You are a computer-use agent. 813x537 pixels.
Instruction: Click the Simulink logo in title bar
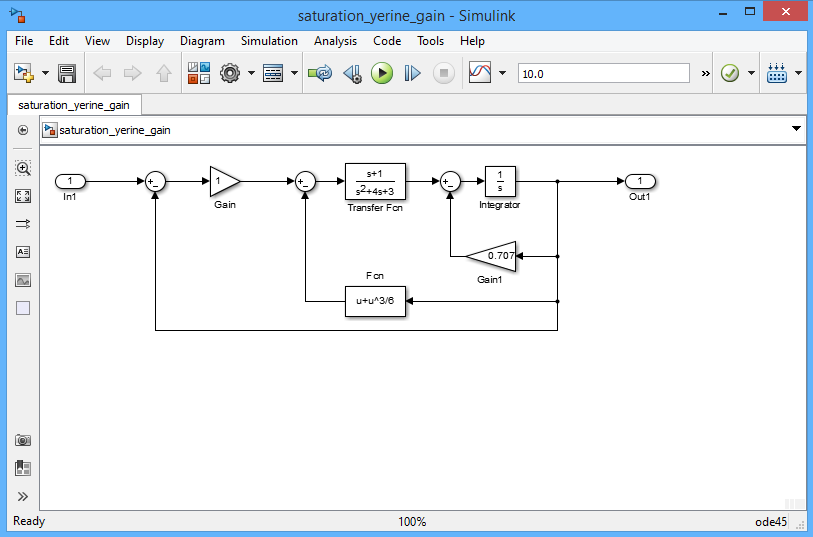(18, 15)
